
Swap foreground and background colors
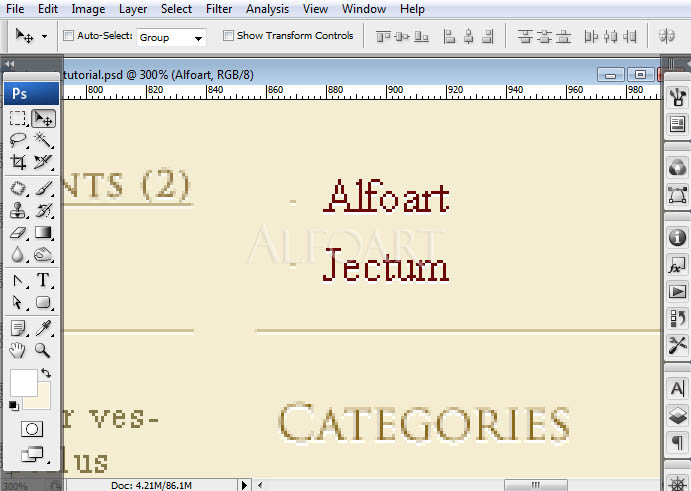46,373
